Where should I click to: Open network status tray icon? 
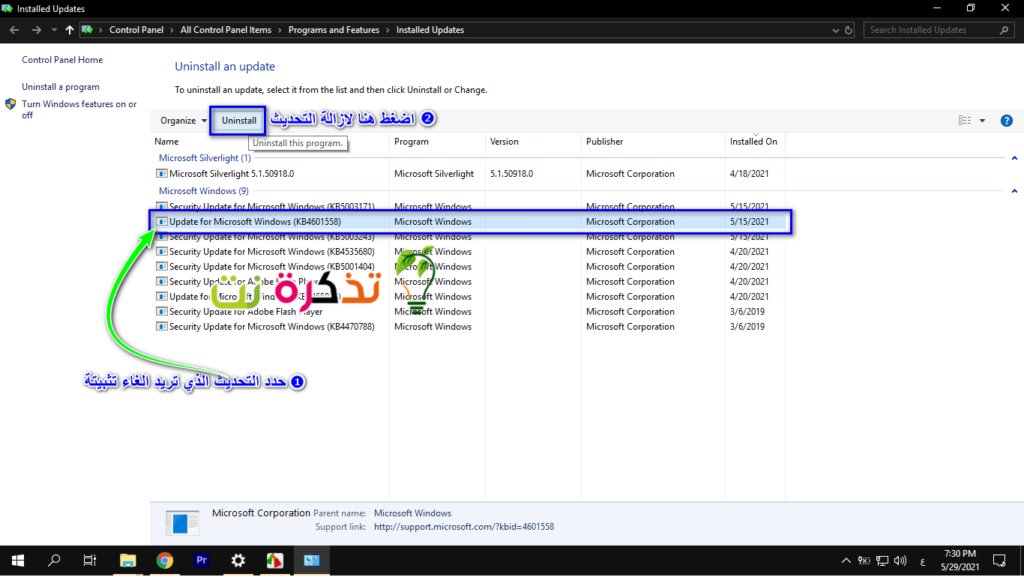tap(882, 561)
